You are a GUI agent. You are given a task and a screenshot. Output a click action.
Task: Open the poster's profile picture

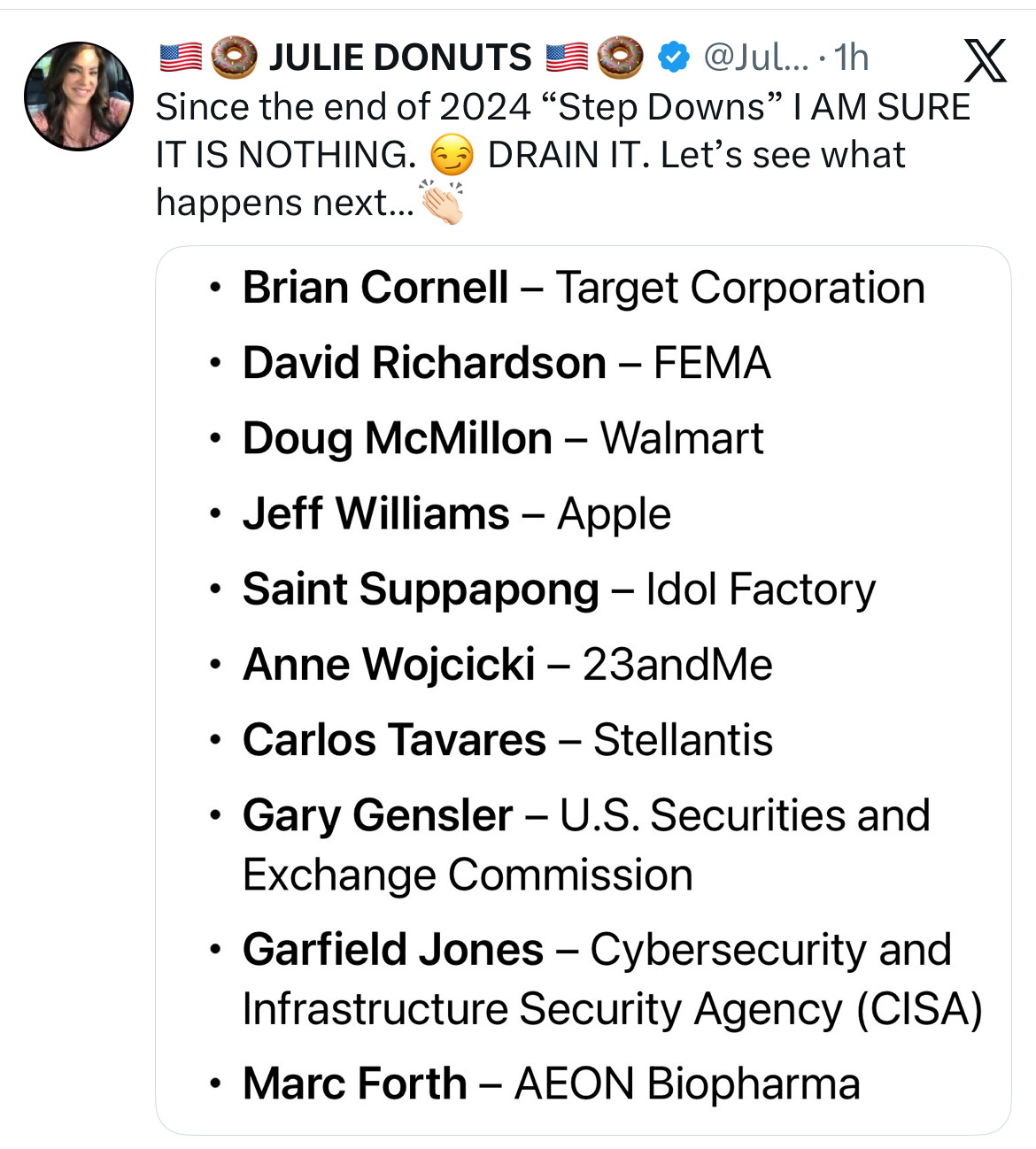(79, 96)
